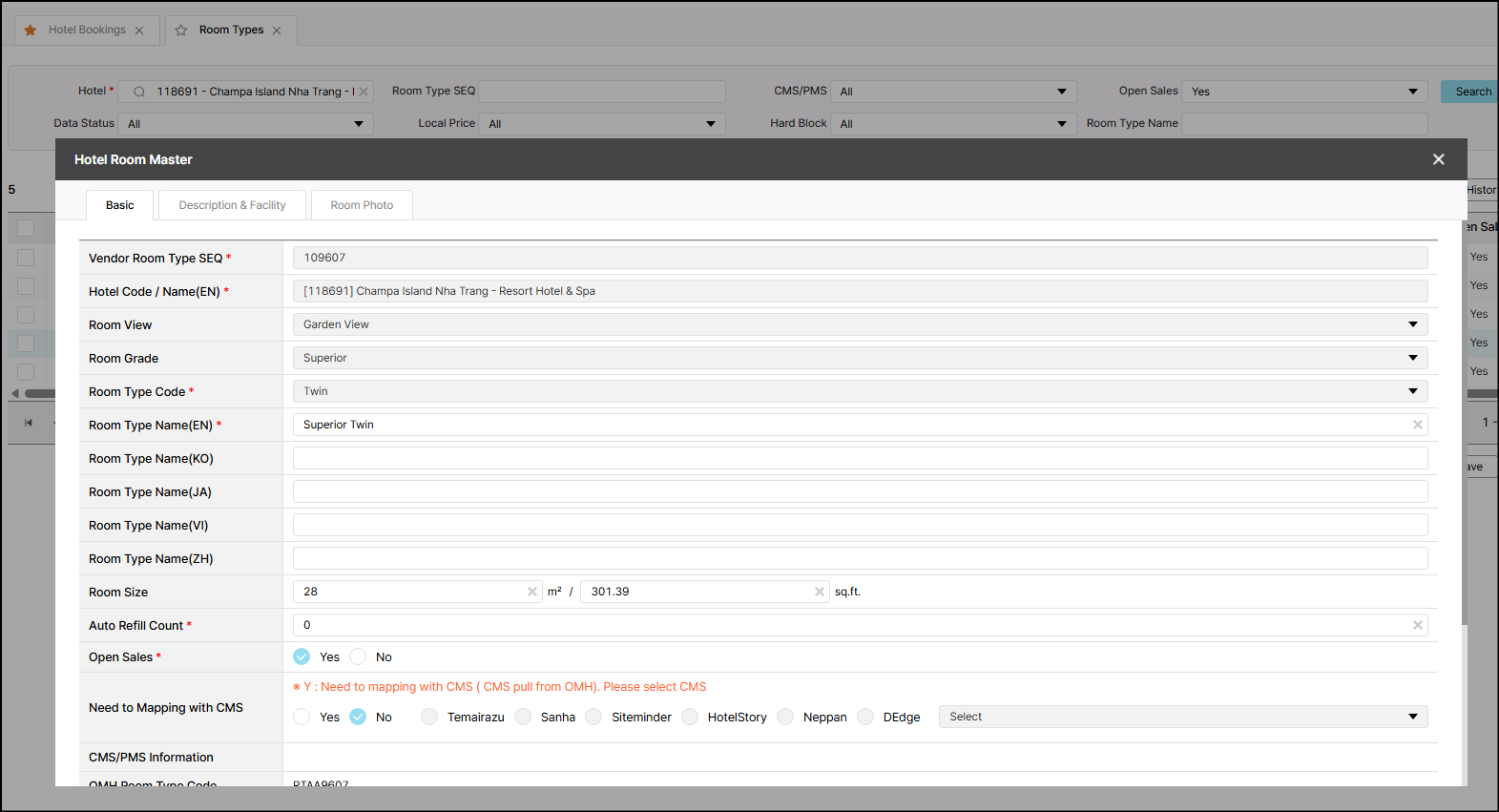Clear the Room Size square meter value

point(532,592)
